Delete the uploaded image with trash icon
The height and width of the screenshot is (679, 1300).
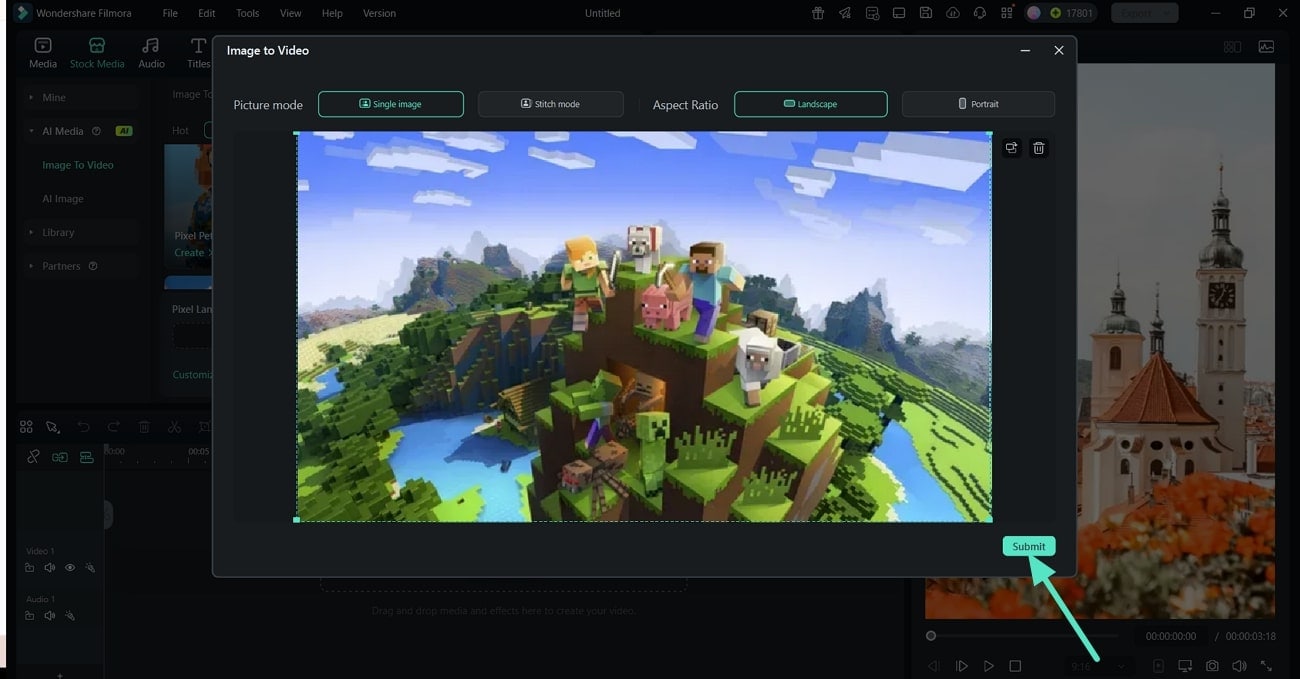(1039, 148)
